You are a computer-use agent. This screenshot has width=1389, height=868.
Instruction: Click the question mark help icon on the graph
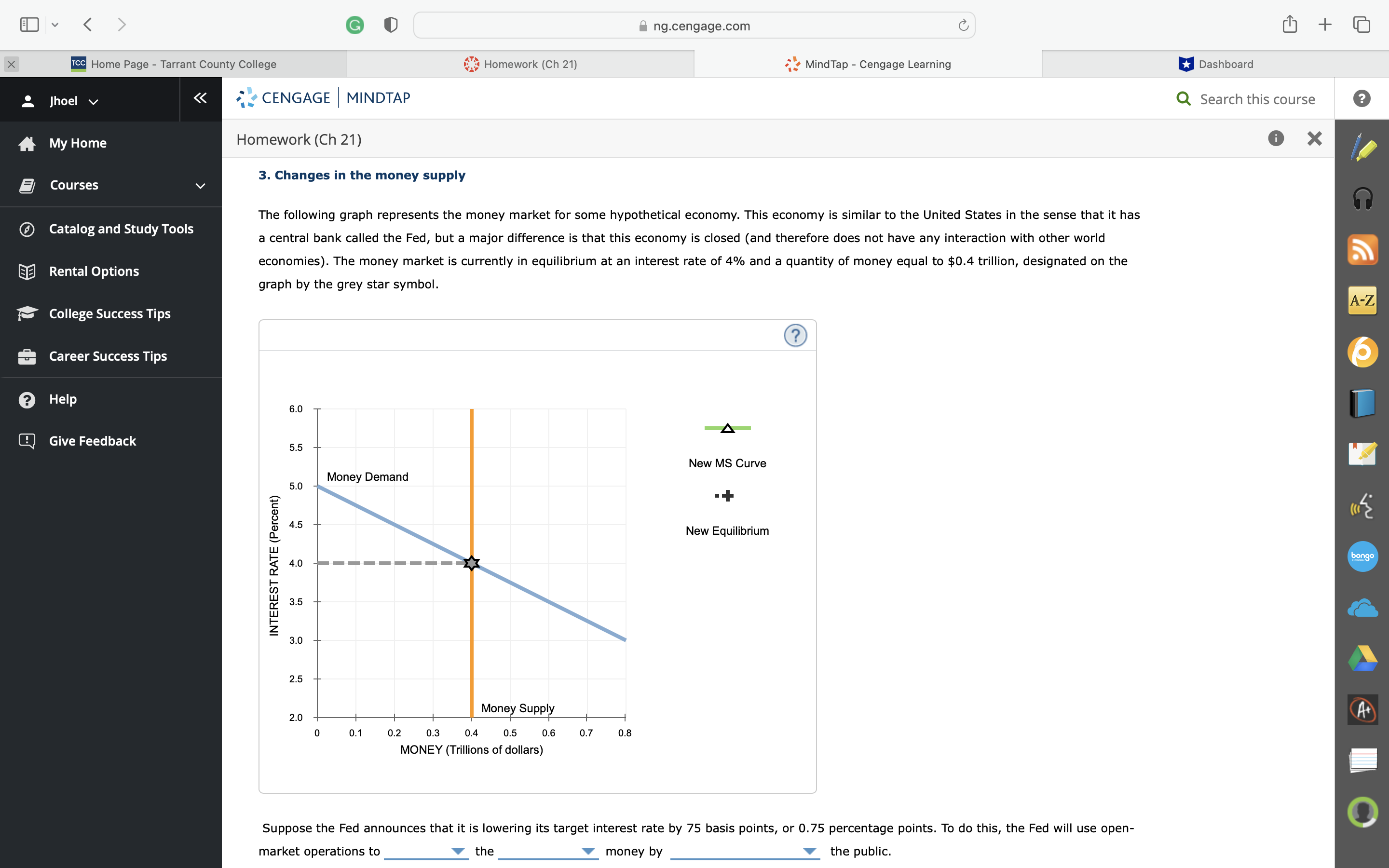[x=795, y=335]
